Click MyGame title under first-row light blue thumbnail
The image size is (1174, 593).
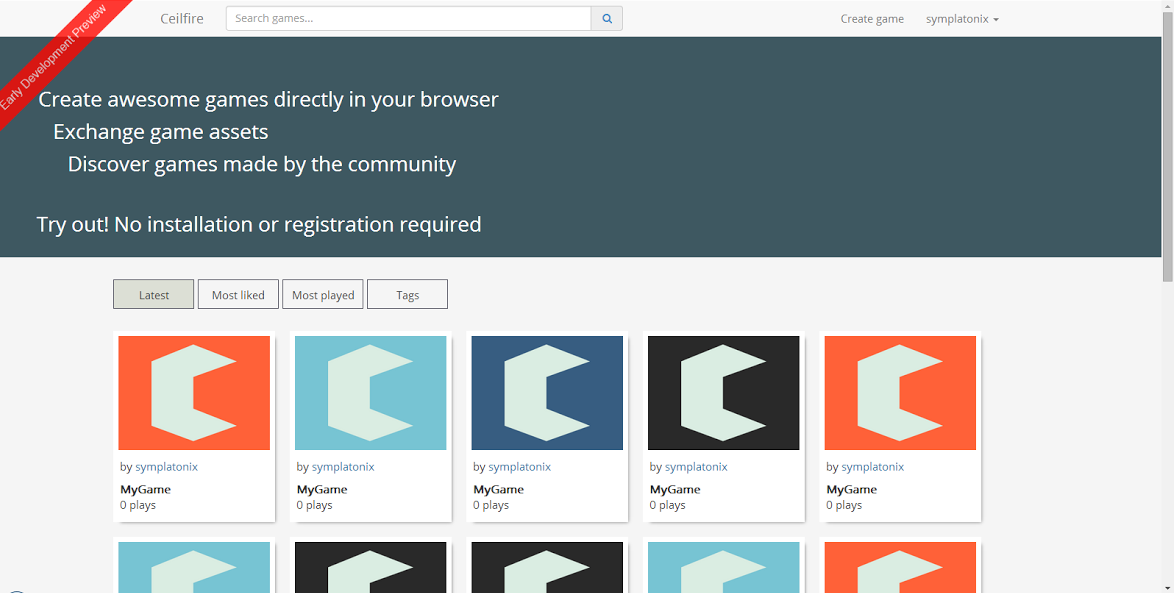322,490
